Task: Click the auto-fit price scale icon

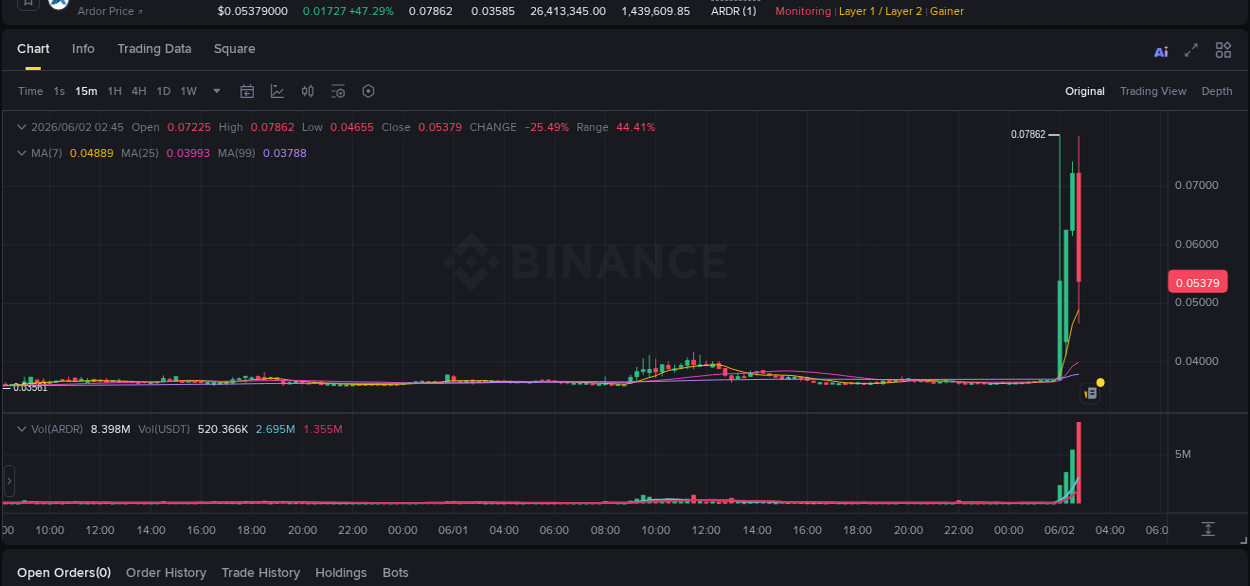Action: click(x=1208, y=528)
